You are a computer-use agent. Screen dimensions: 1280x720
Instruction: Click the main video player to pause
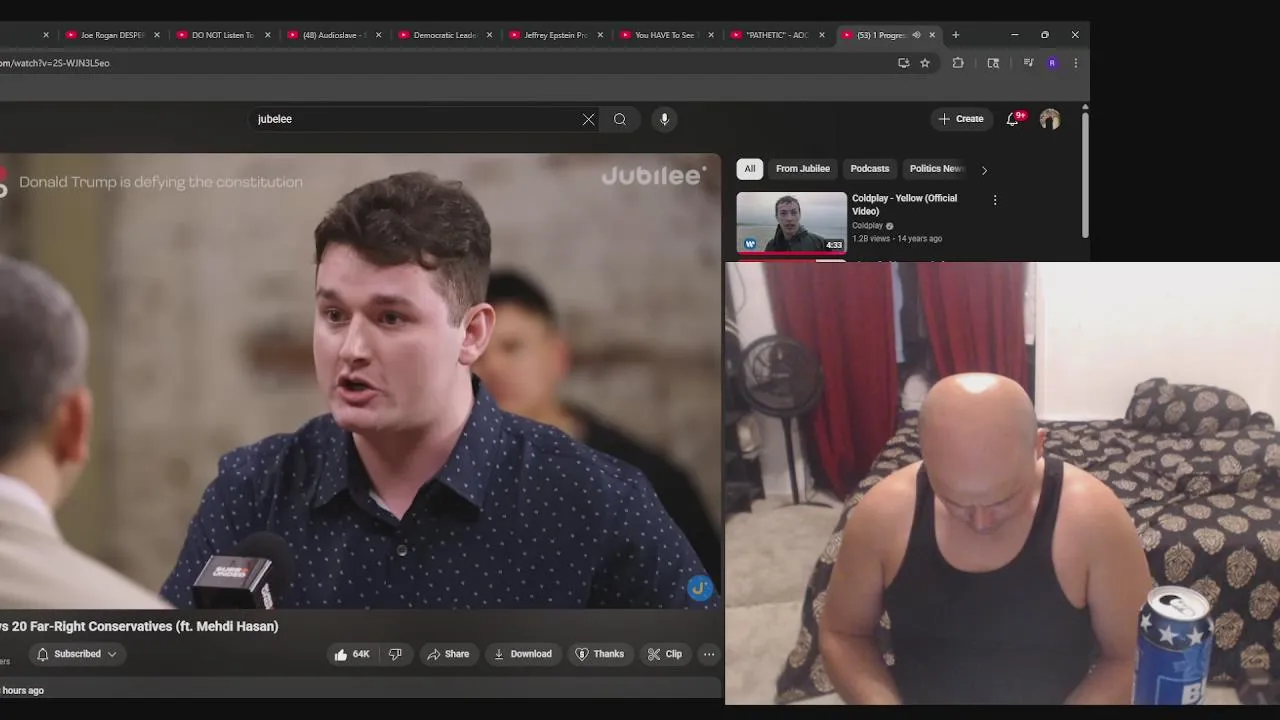click(x=360, y=381)
